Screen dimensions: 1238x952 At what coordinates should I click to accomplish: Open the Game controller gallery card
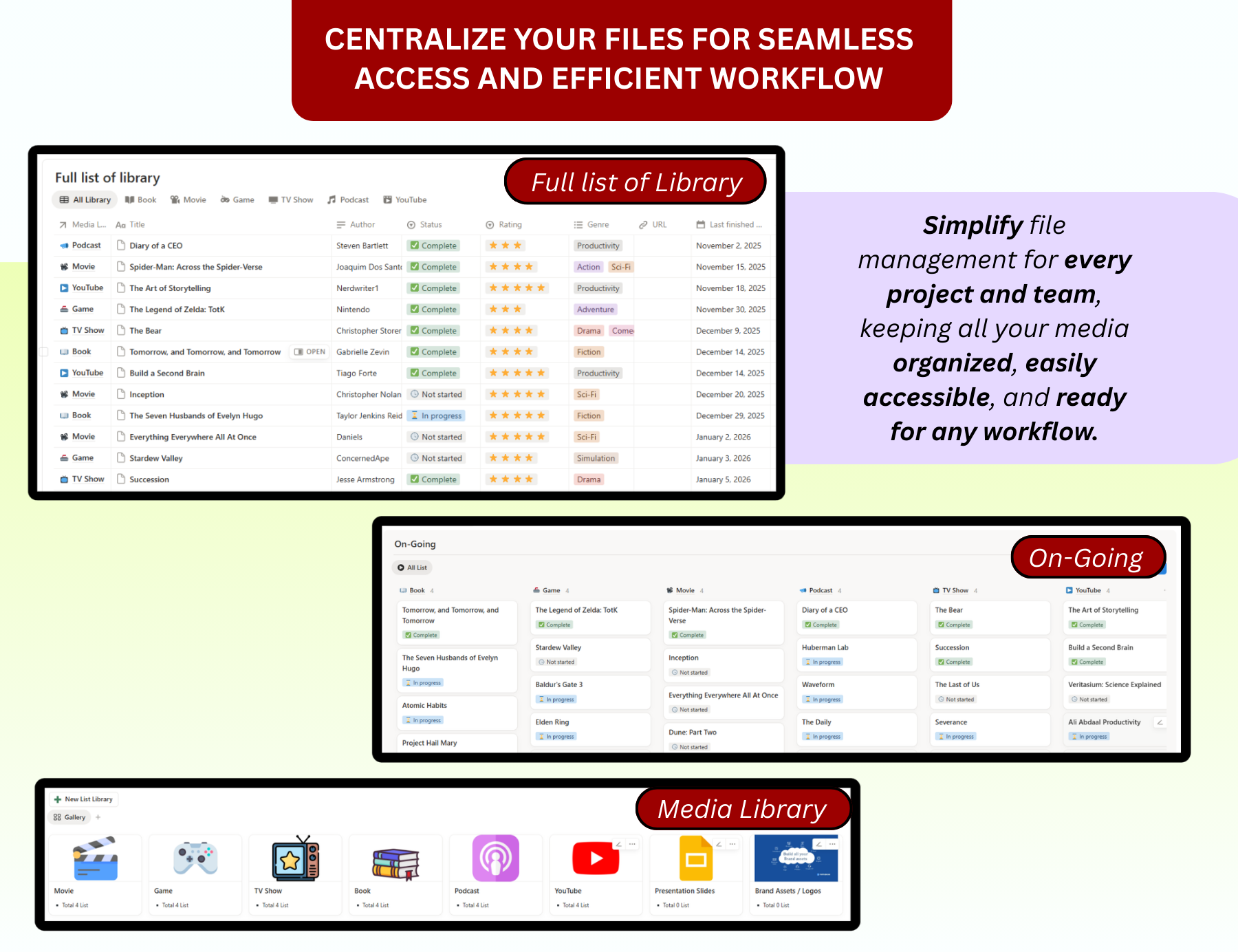(195, 858)
